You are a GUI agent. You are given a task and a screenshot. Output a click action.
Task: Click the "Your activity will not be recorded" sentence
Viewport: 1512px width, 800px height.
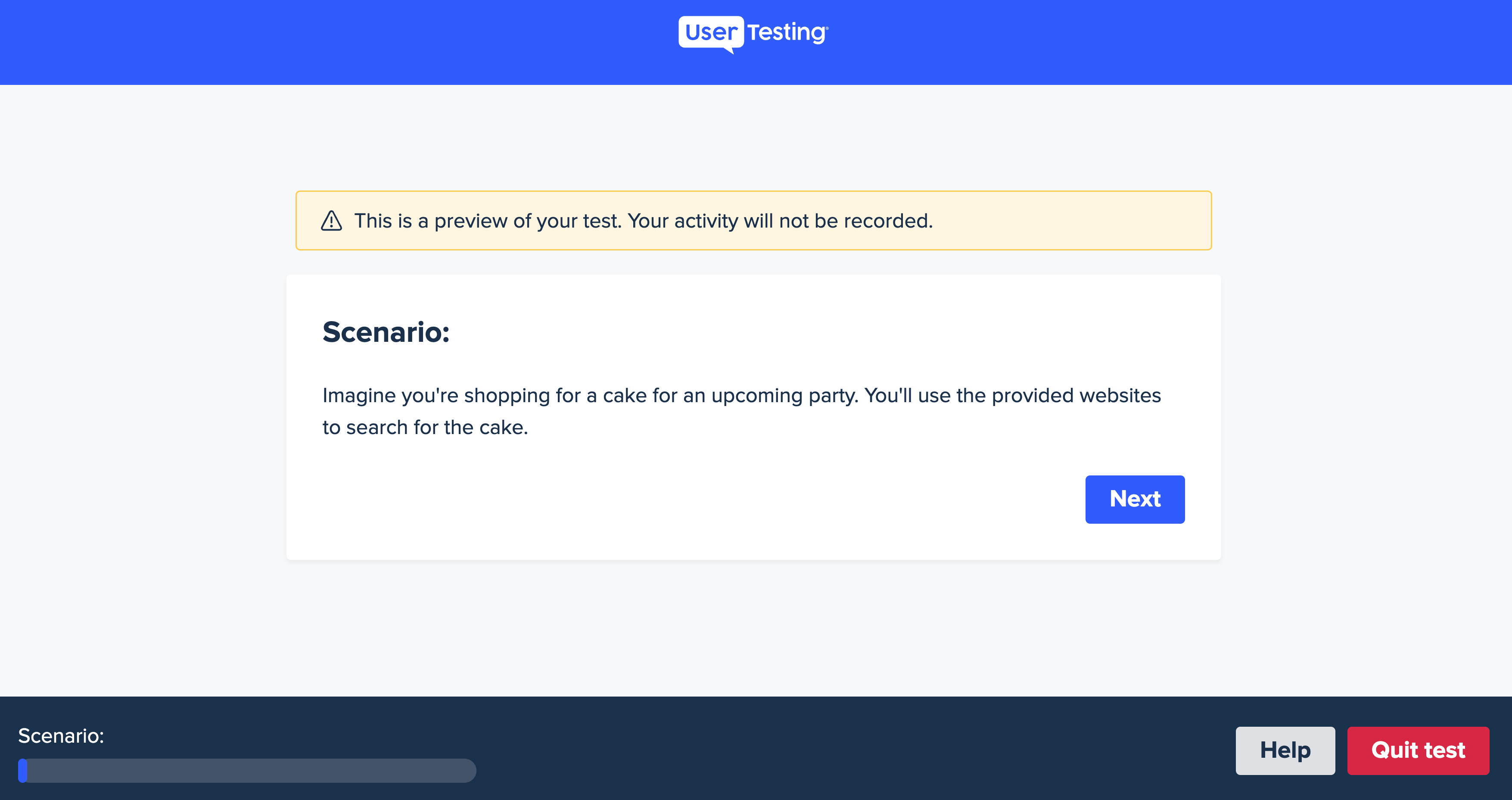780,221
